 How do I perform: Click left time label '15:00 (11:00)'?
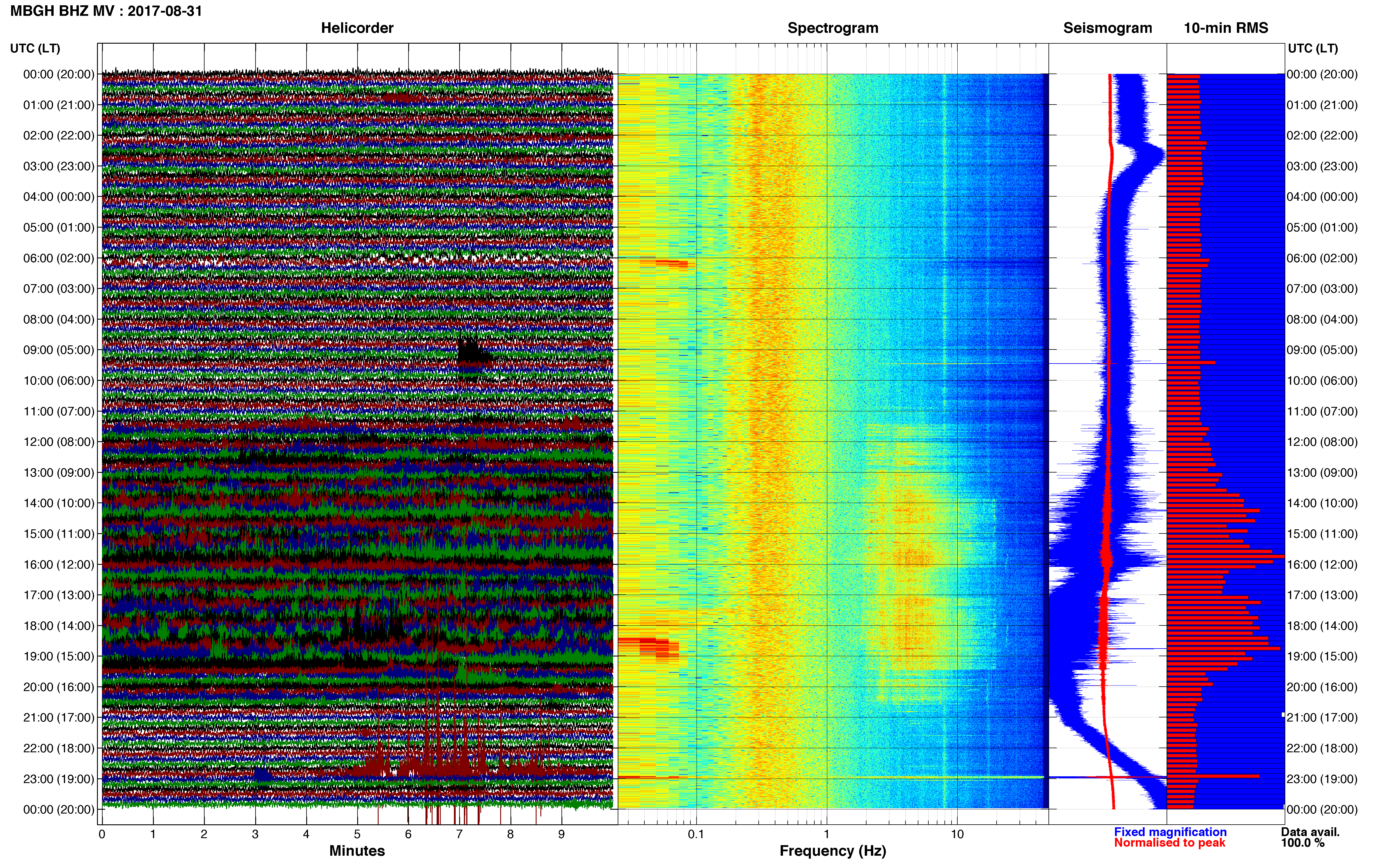pyautogui.click(x=59, y=534)
